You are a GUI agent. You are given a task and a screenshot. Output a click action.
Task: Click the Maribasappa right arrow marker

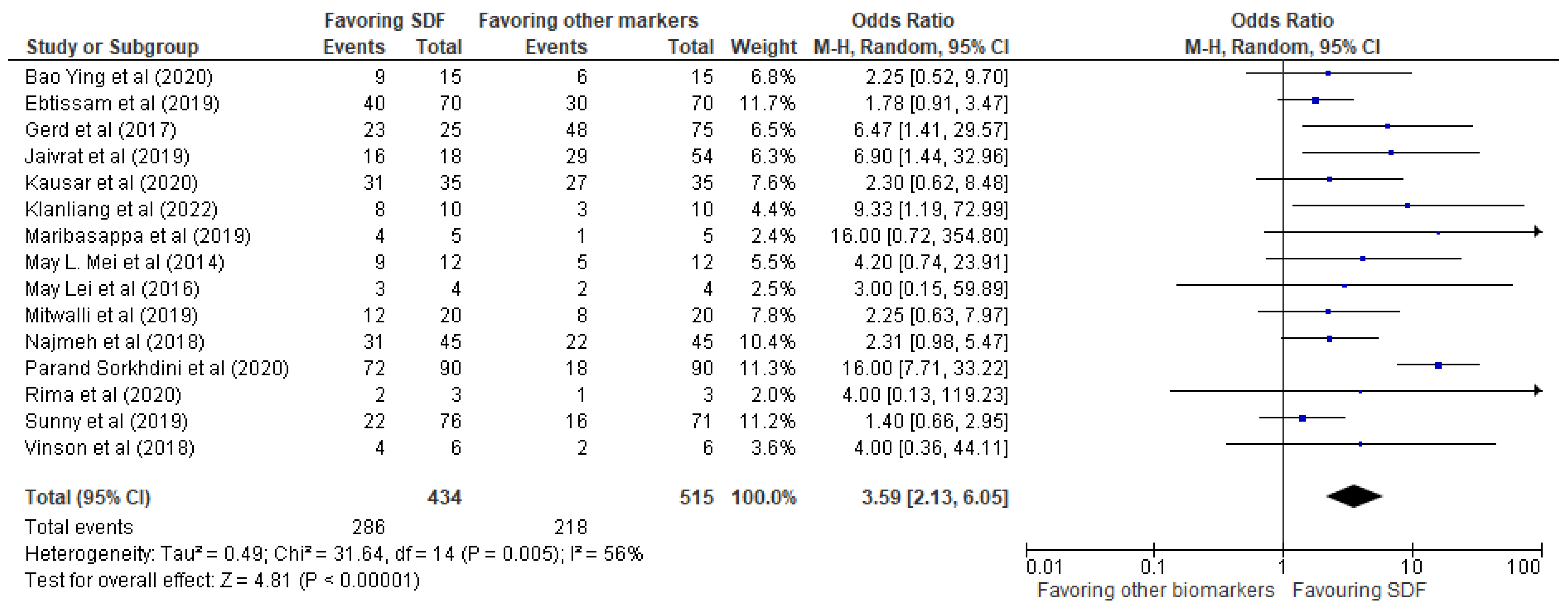[x=1538, y=231]
